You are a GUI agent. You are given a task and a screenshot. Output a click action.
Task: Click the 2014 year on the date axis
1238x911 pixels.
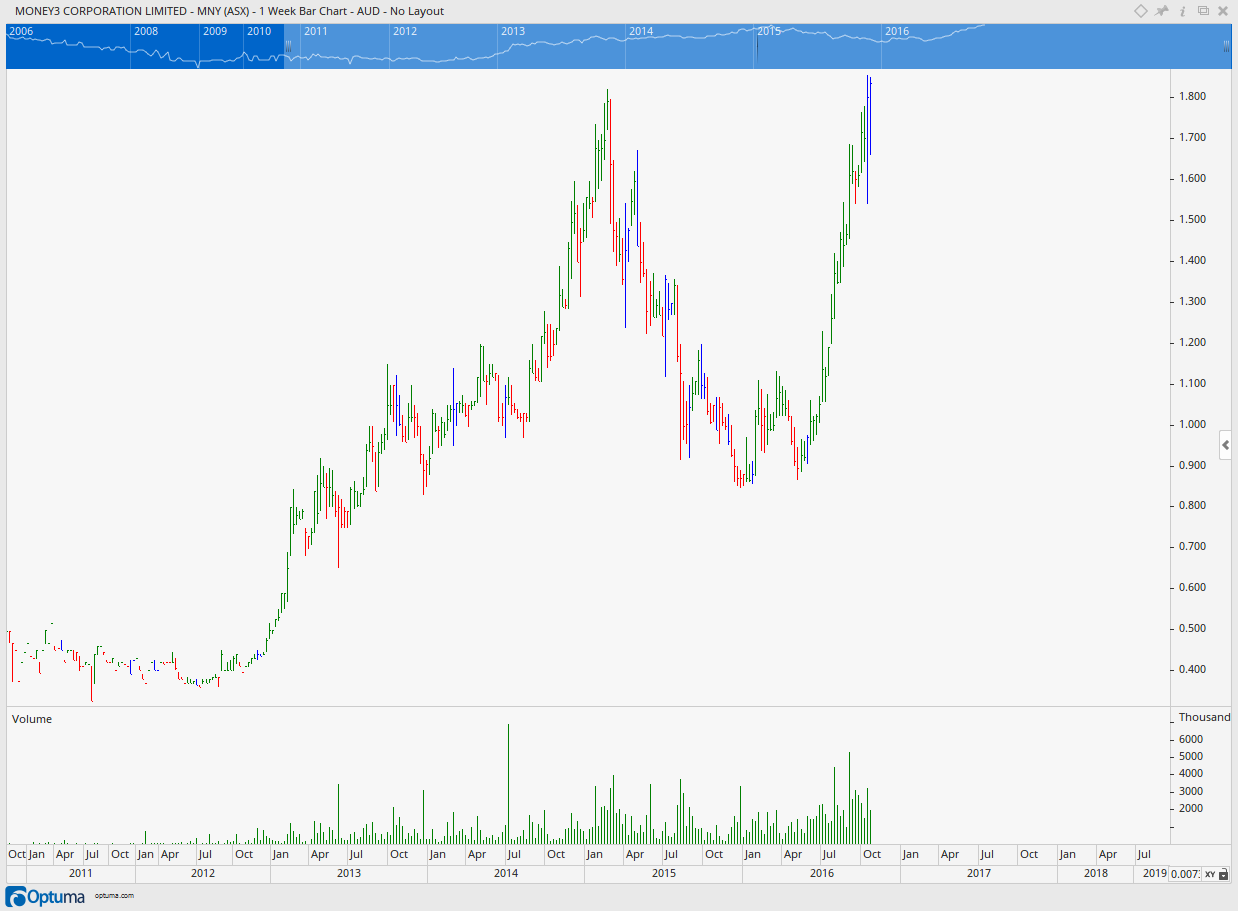[506, 874]
